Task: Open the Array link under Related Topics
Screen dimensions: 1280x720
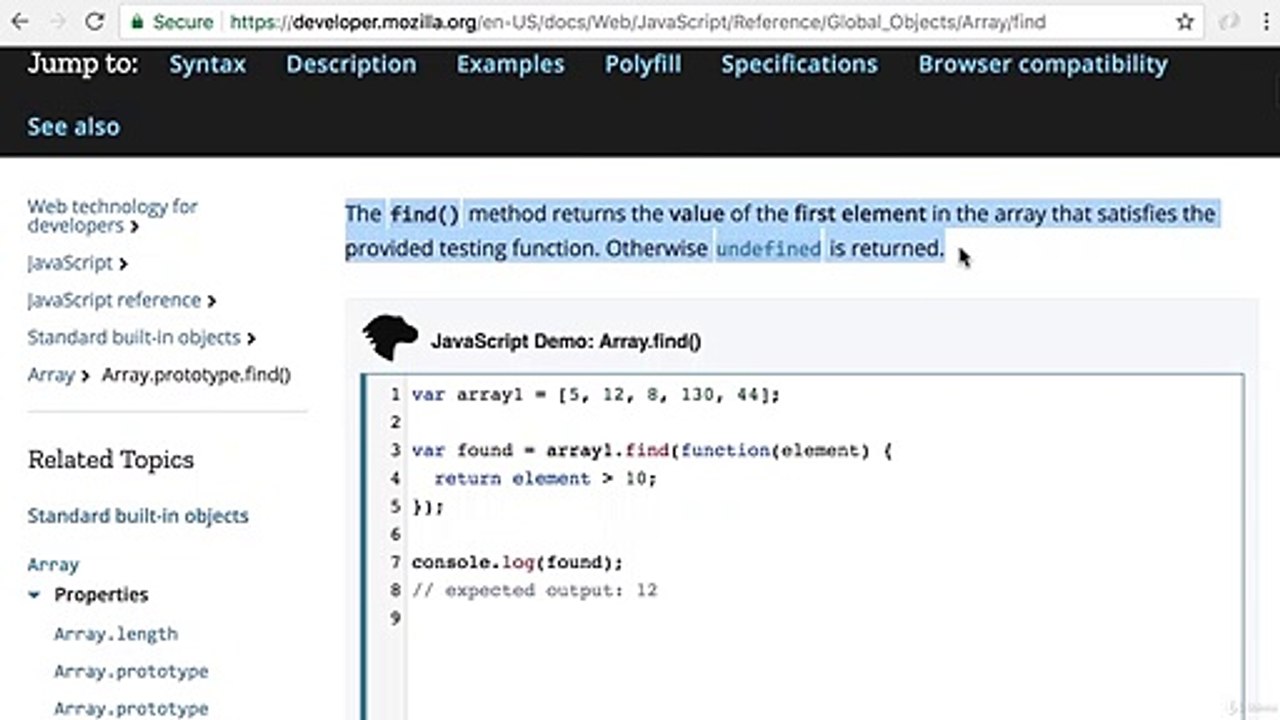Action: coord(53,565)
